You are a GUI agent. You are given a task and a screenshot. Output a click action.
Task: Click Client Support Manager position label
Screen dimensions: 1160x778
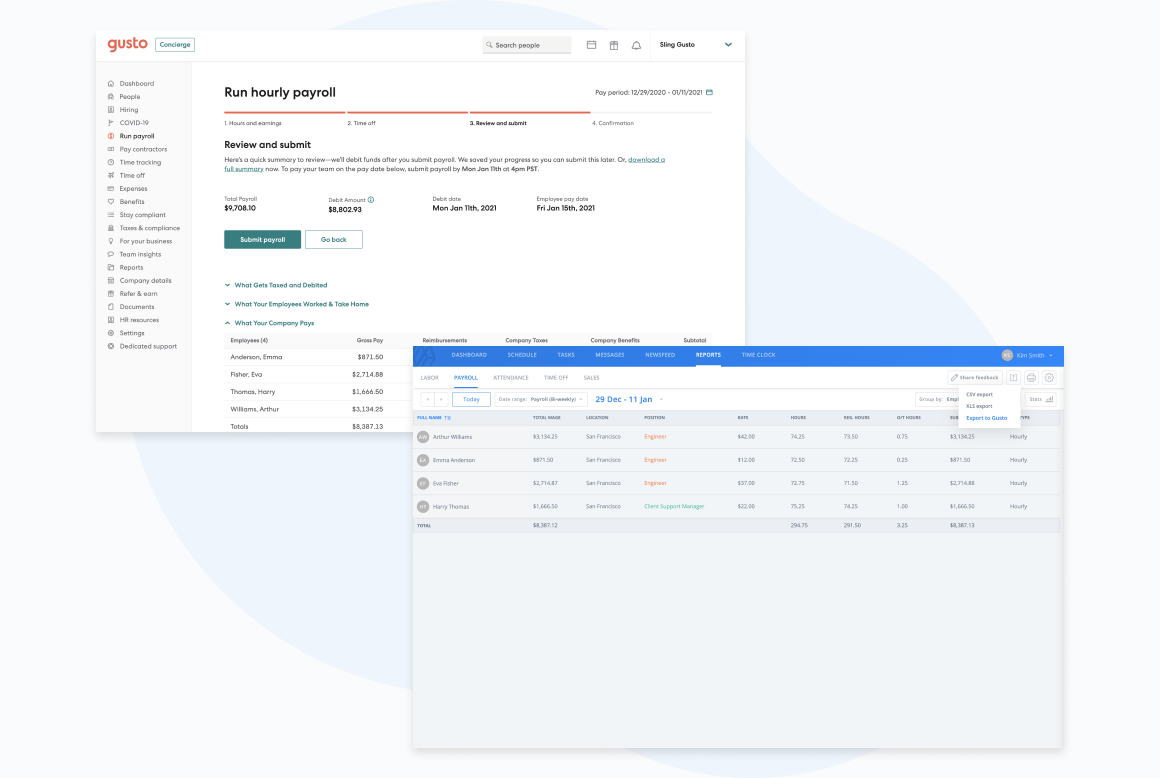[x=674, y=507]
